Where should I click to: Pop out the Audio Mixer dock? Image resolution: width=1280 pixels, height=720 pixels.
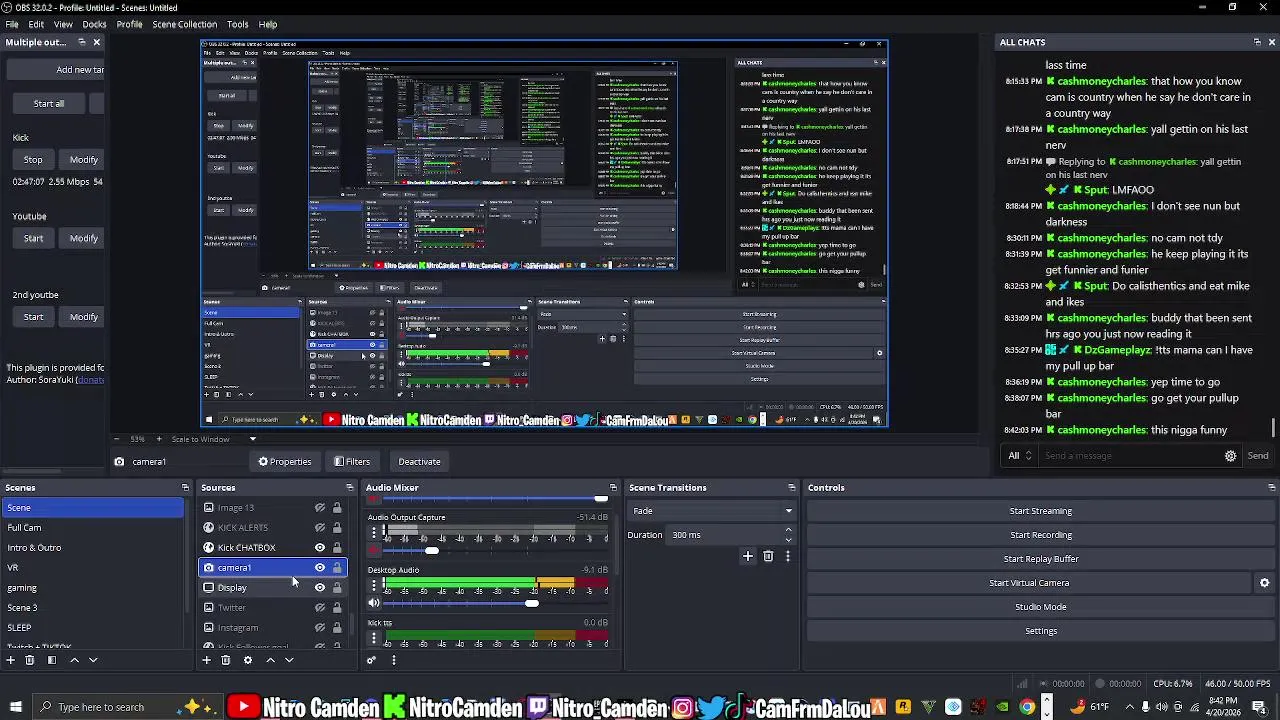pyautogui.click(x=613, y=488)
